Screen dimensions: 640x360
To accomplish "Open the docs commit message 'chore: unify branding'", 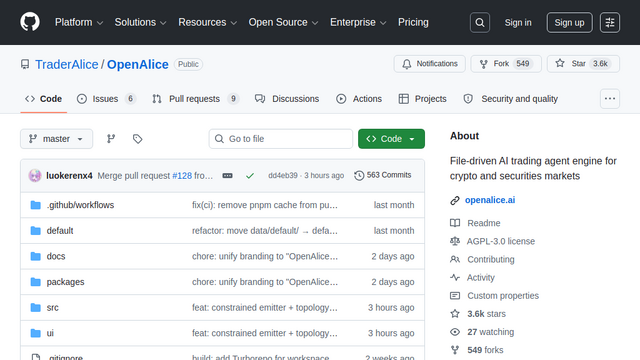I will (x=265, y=256).
